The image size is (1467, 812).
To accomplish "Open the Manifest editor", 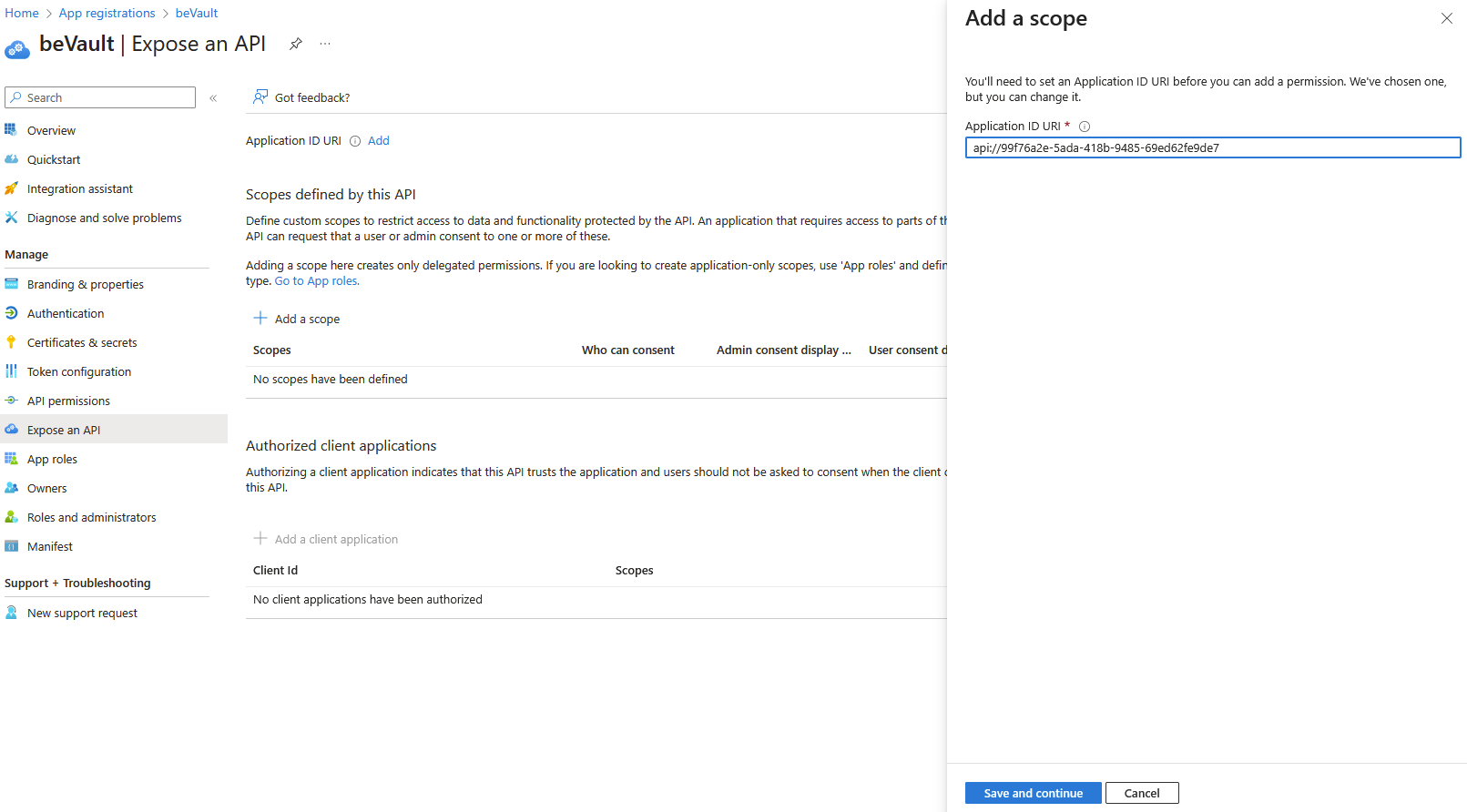I will click(x=50, y=547).
